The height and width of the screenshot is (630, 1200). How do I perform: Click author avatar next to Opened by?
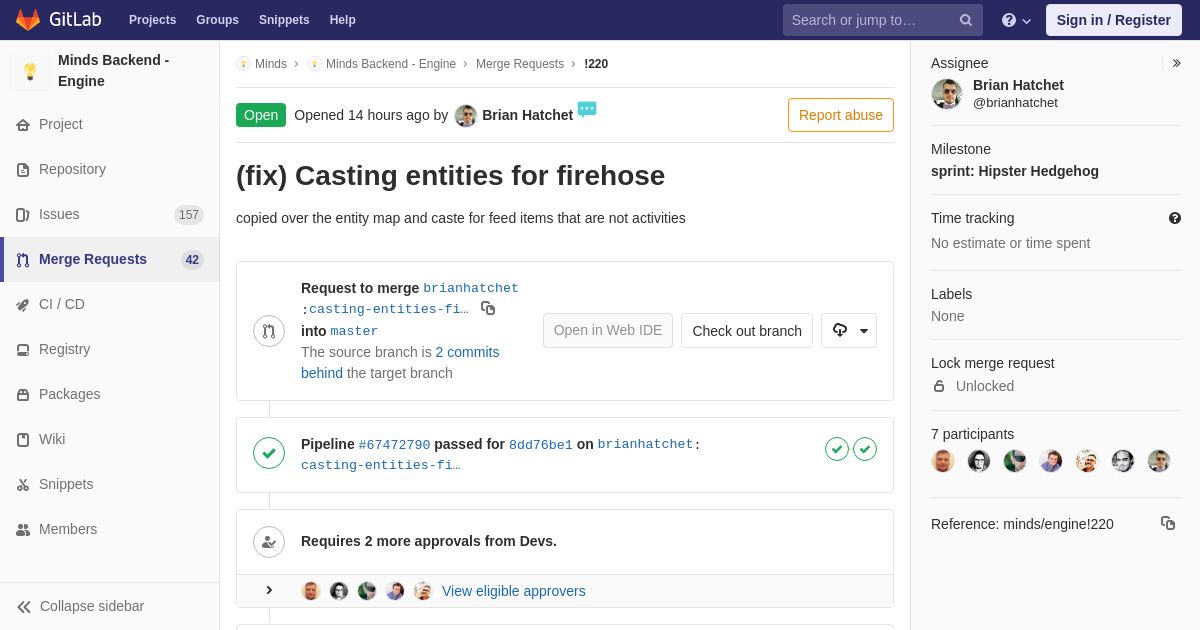(466, 115)
